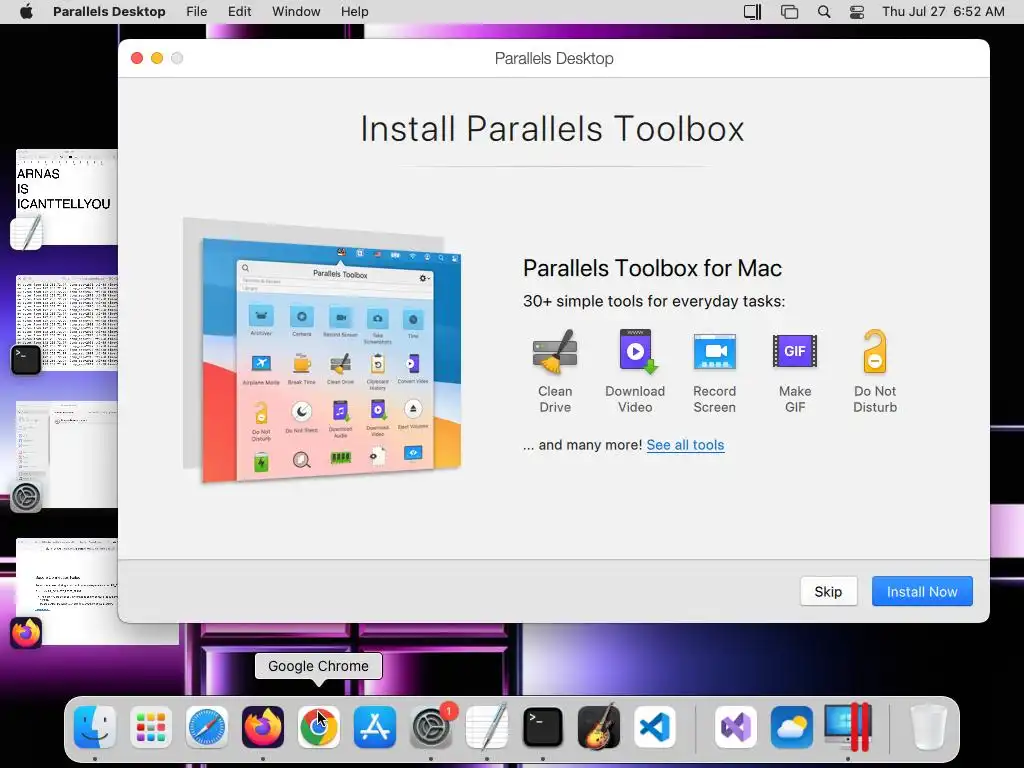Open the Trash from the Dock
The height and width of the screenshot is (768, 1024).
928,727
